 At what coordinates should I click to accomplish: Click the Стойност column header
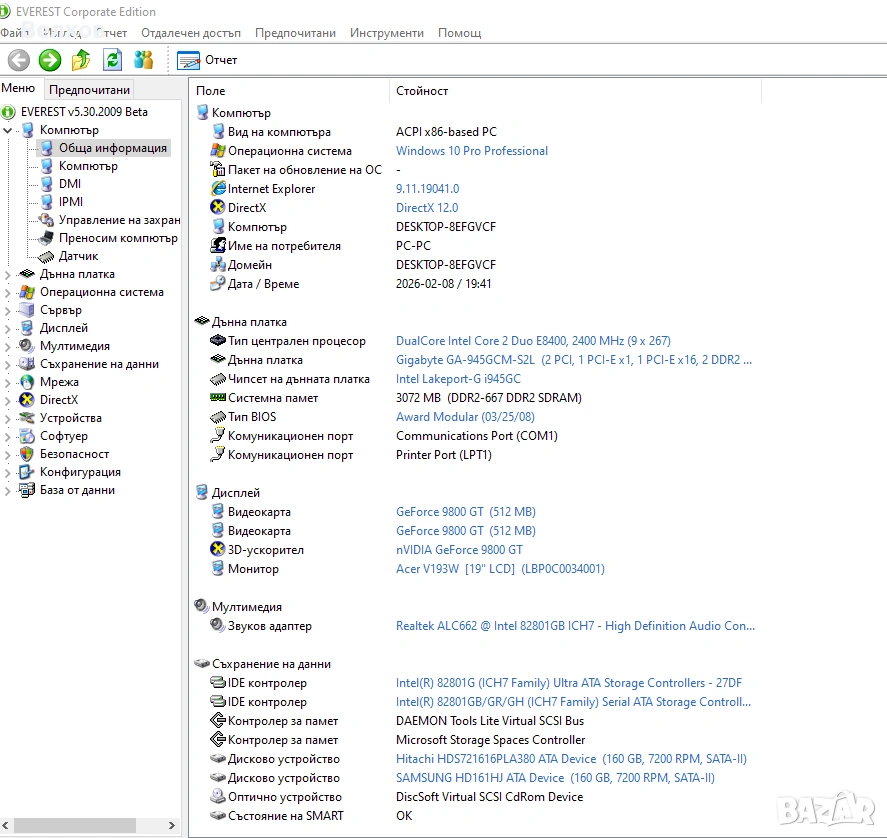point(422,91)
